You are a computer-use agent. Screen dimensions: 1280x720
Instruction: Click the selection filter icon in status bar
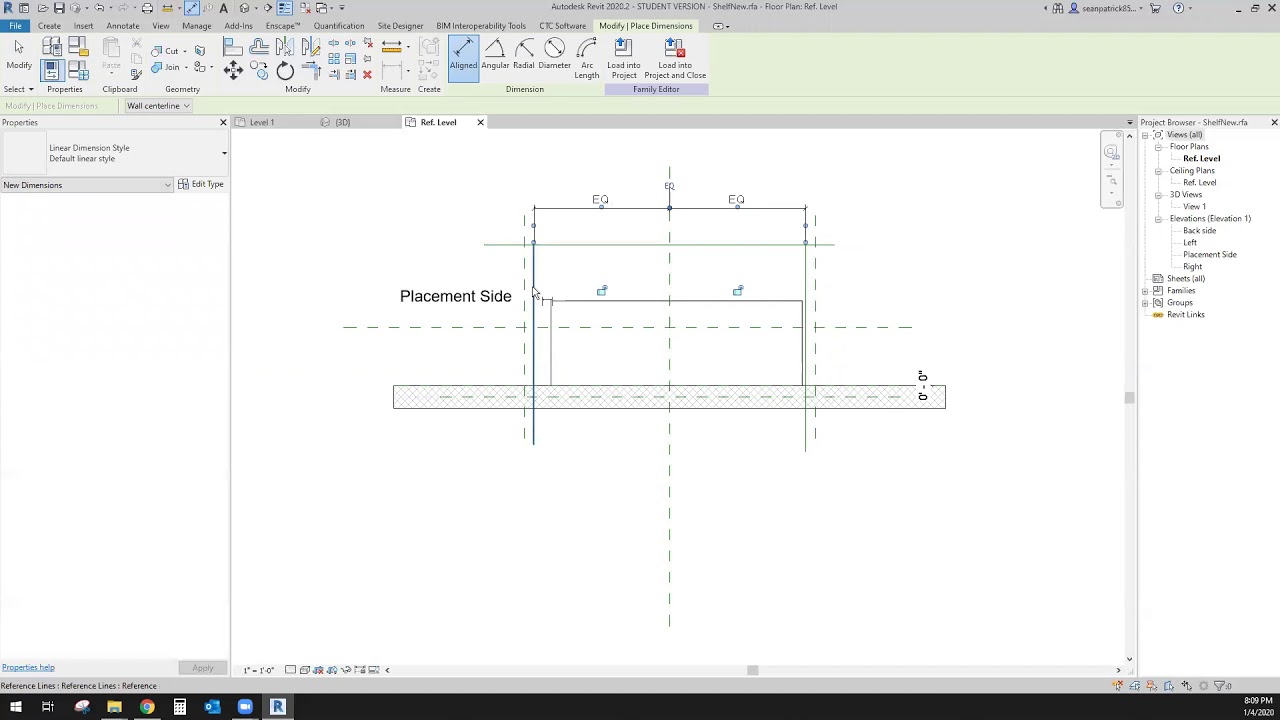coord(1219,686)
